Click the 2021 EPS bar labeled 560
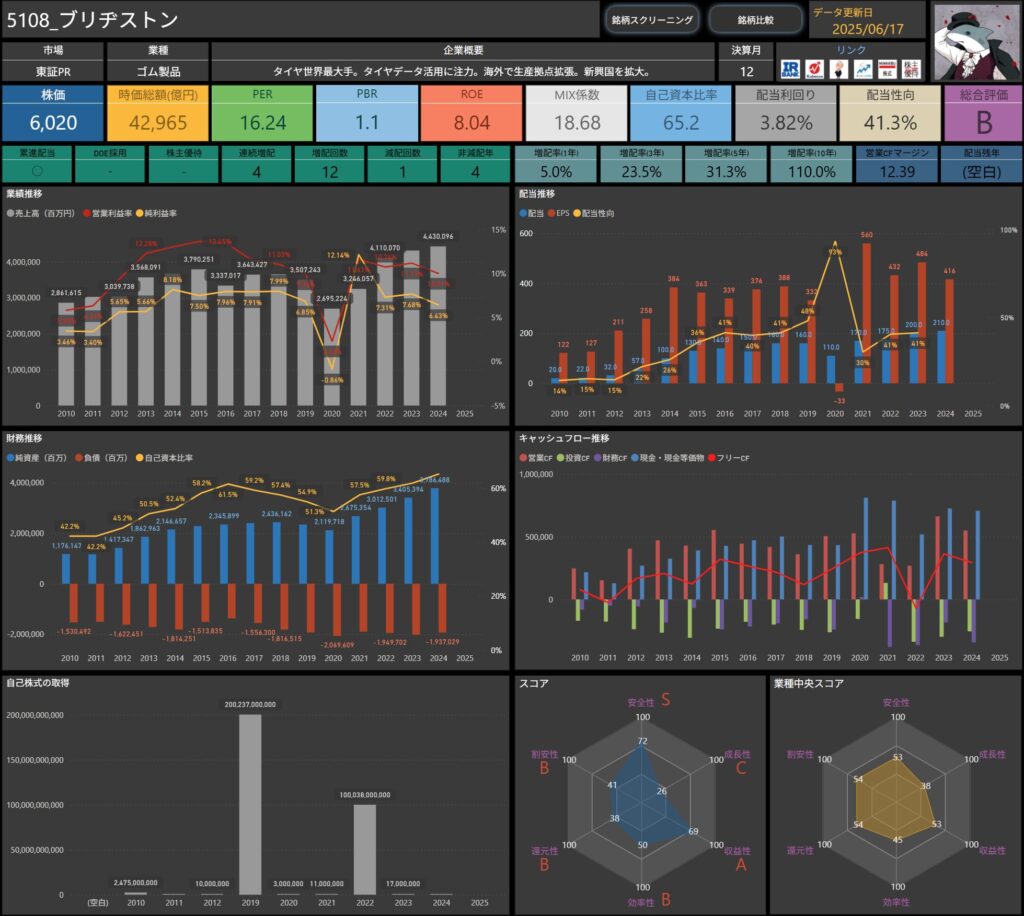 pos(867,313)
